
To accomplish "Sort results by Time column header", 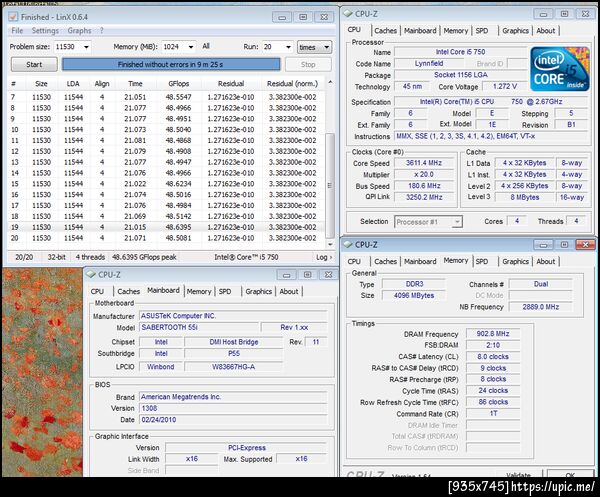I will pos(135,83).
